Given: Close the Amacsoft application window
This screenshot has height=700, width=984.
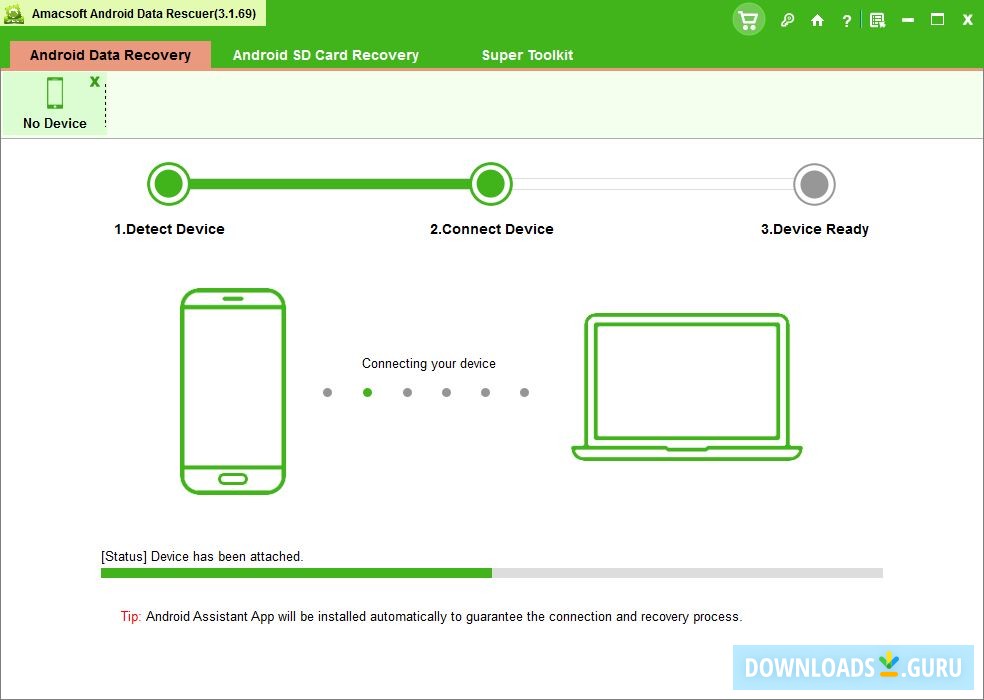Looking at the screenshot, I should coord(967,20).
